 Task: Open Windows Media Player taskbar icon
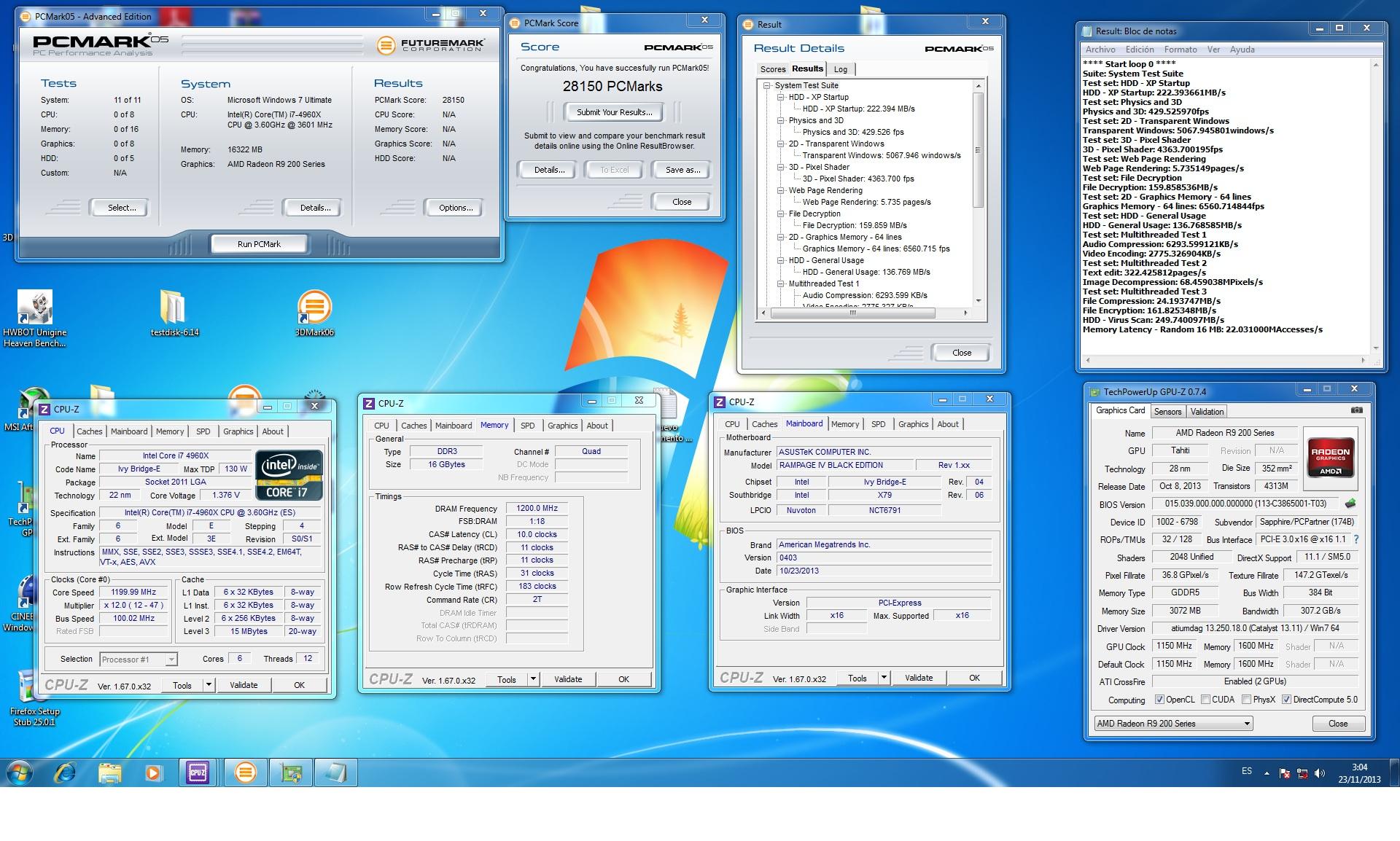(154, 772)
